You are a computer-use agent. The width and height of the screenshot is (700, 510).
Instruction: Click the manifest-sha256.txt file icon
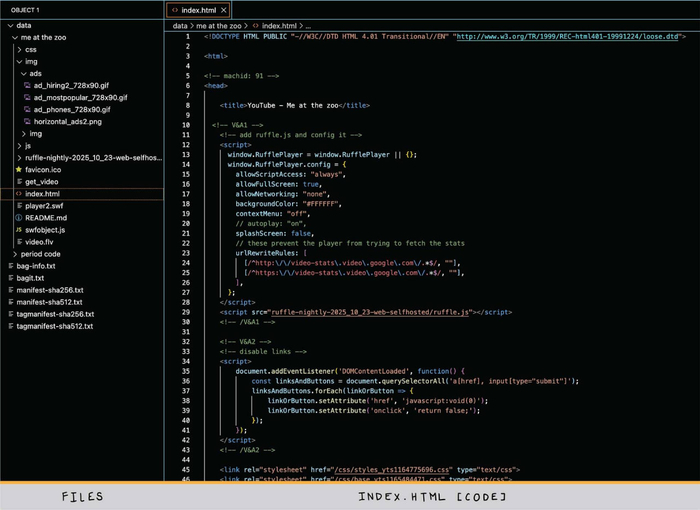(11, 290)
